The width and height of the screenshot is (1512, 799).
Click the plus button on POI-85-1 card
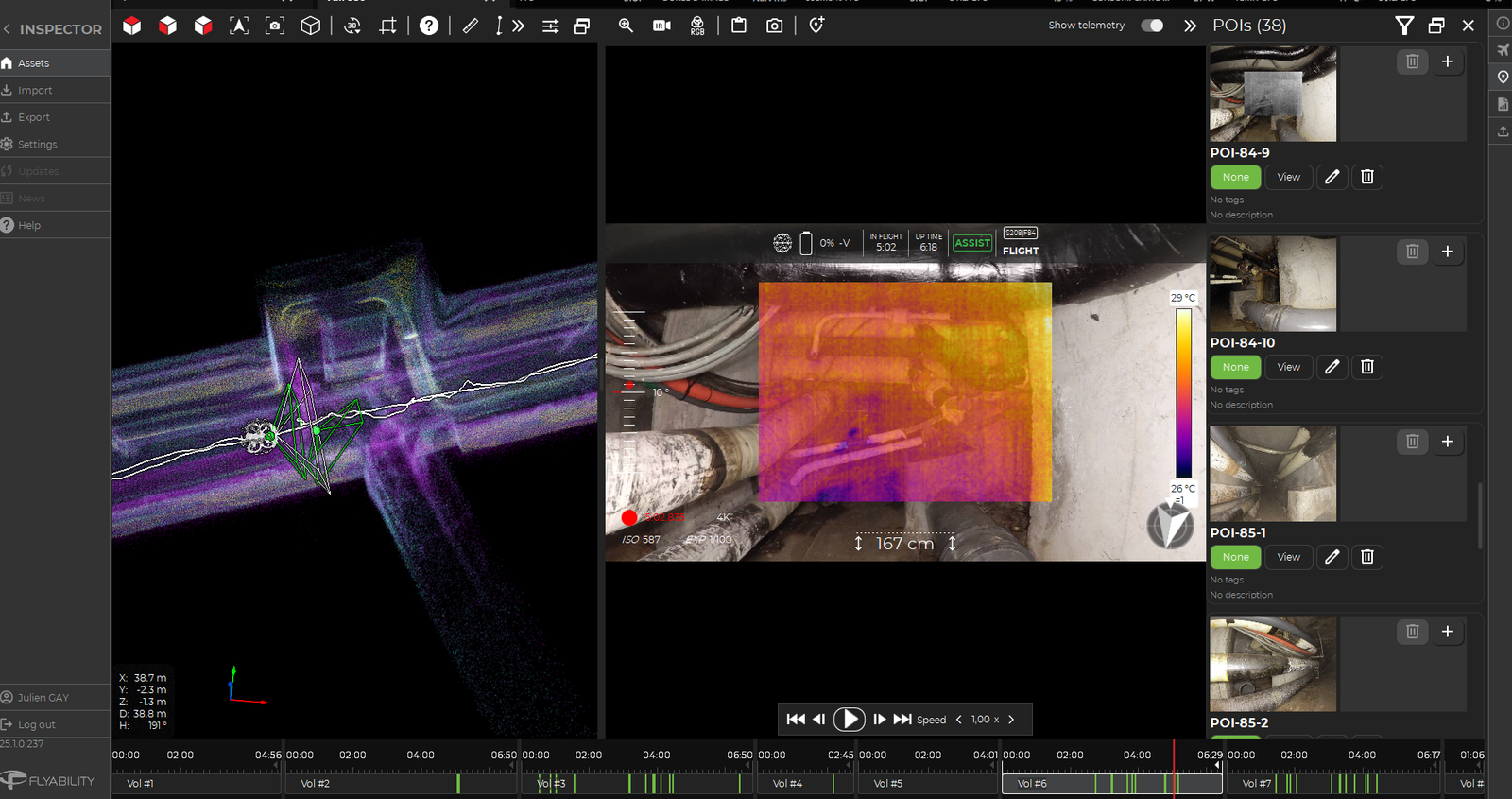coord(1447,442)
